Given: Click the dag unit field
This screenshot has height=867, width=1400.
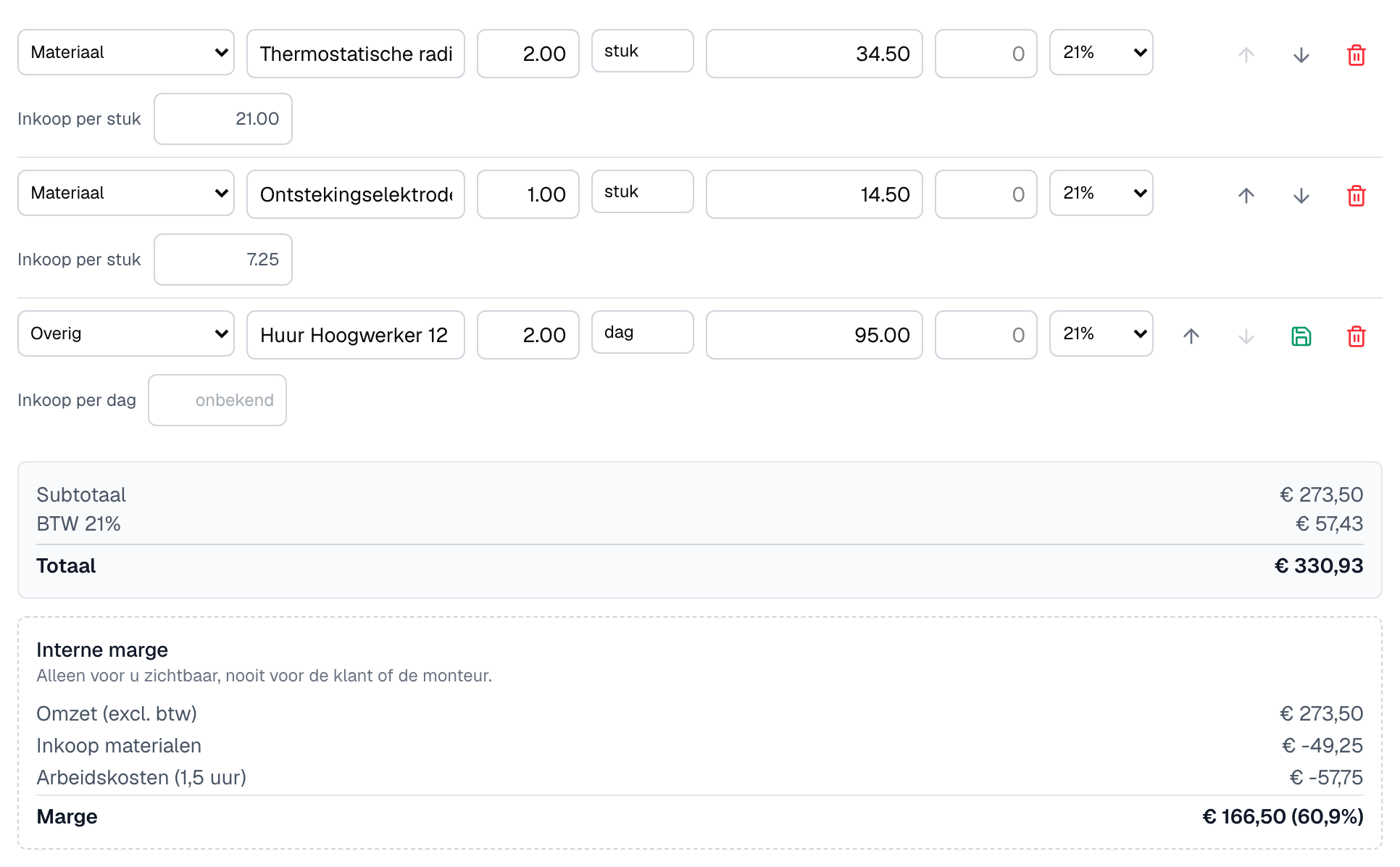Looking at the screenshot, I should (642, 332).
